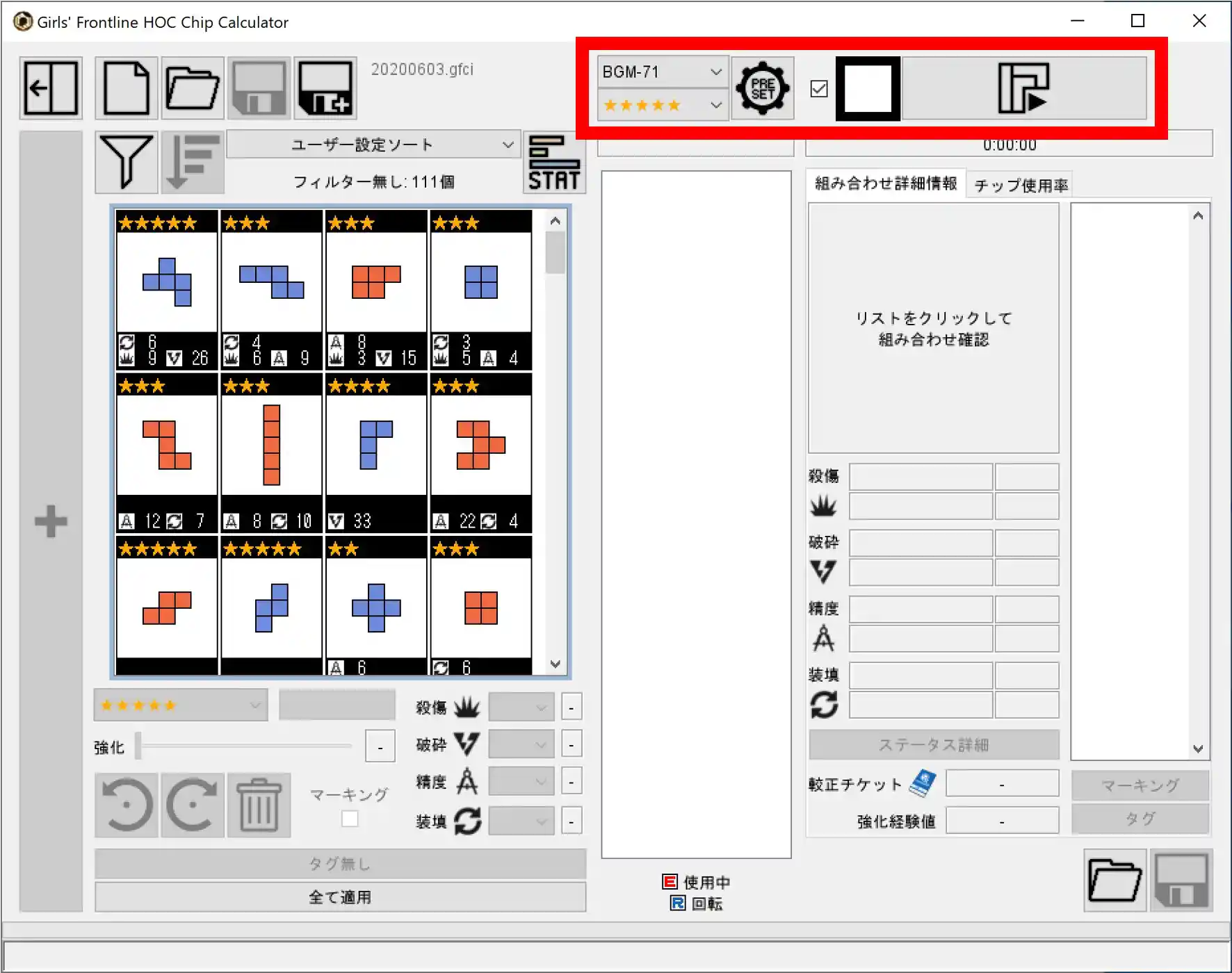
Task: Click the minus button next to 装填
Action: pyautogui.click(x=572, y=821)
